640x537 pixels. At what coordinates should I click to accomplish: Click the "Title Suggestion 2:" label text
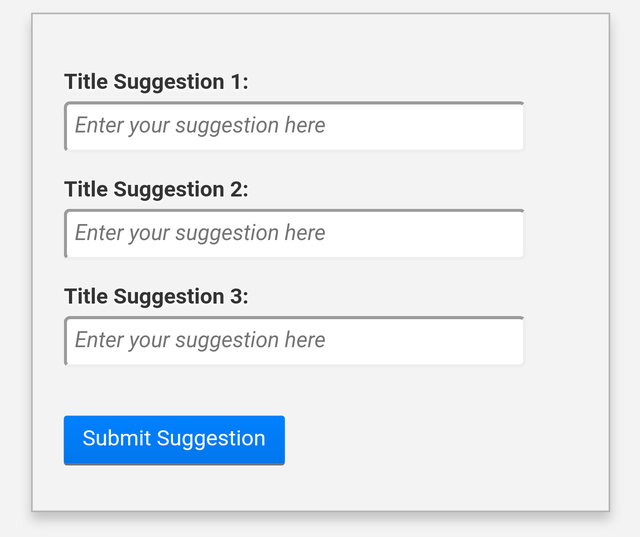pyautogui.click(x=156, y=189)
